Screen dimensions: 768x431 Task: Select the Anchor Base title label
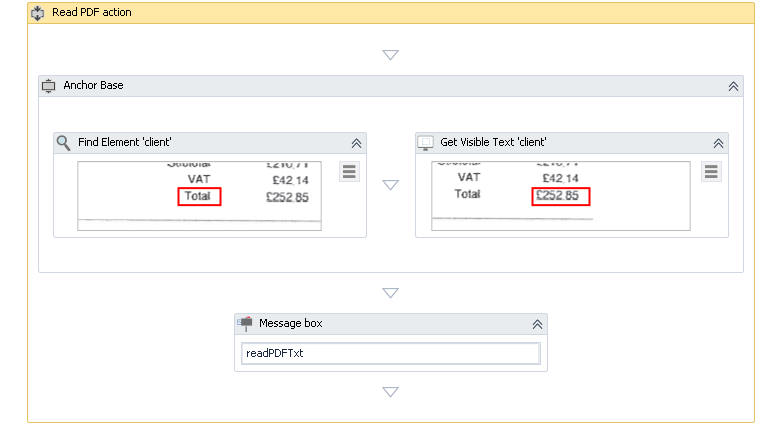click(x=93, y=86)
